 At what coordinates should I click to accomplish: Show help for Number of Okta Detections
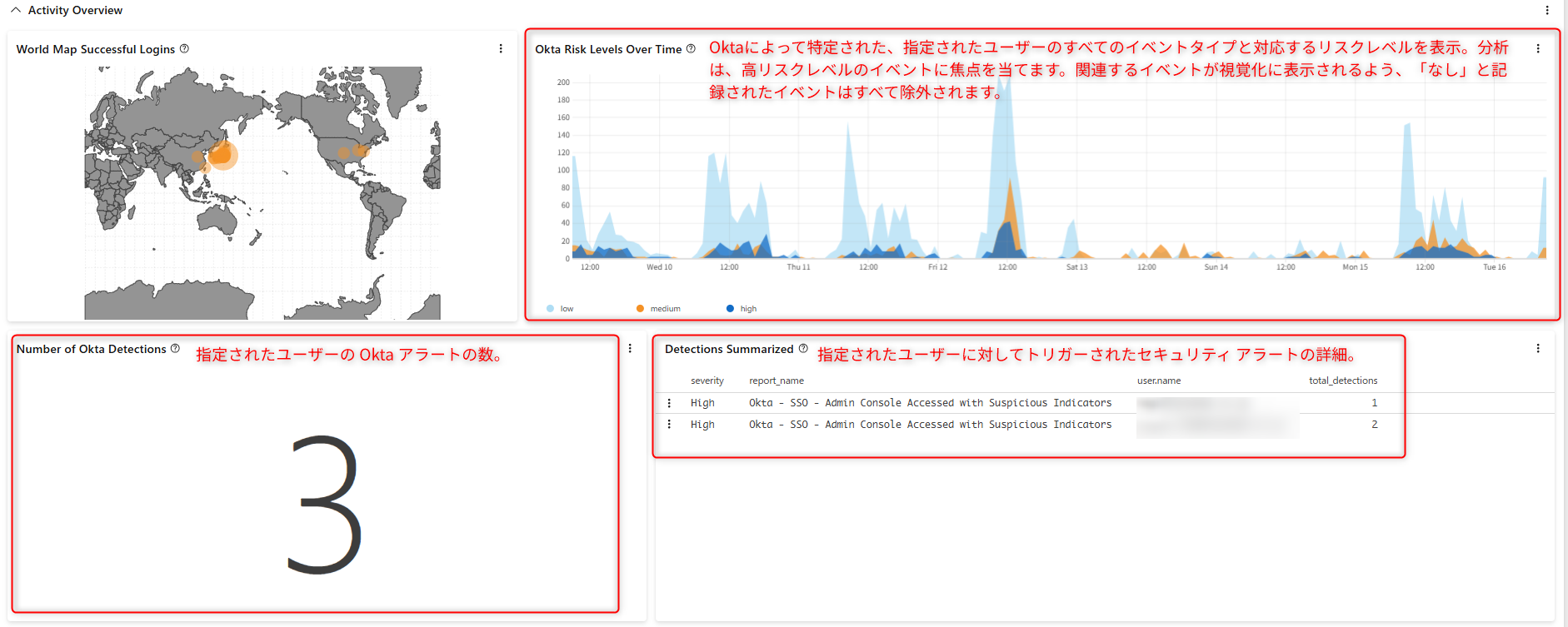[175, 349]
